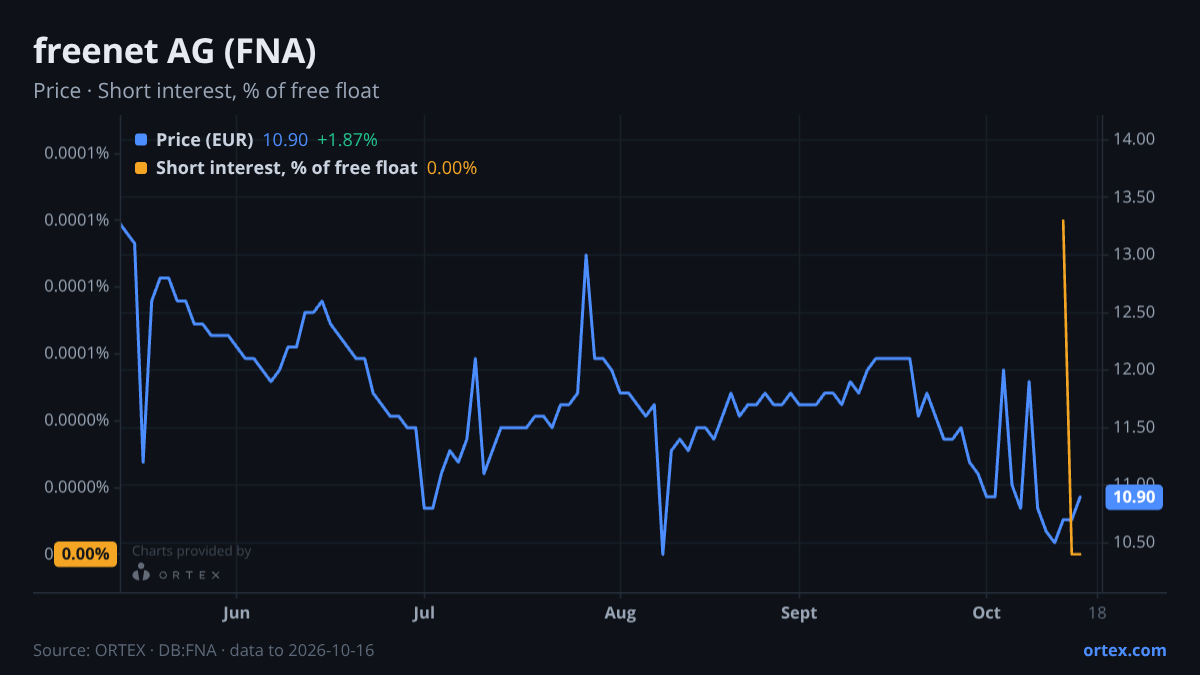Select the blue 10.90 price axis tag
Viewport: 1200px width, 675px height.
coord(1134,497)
